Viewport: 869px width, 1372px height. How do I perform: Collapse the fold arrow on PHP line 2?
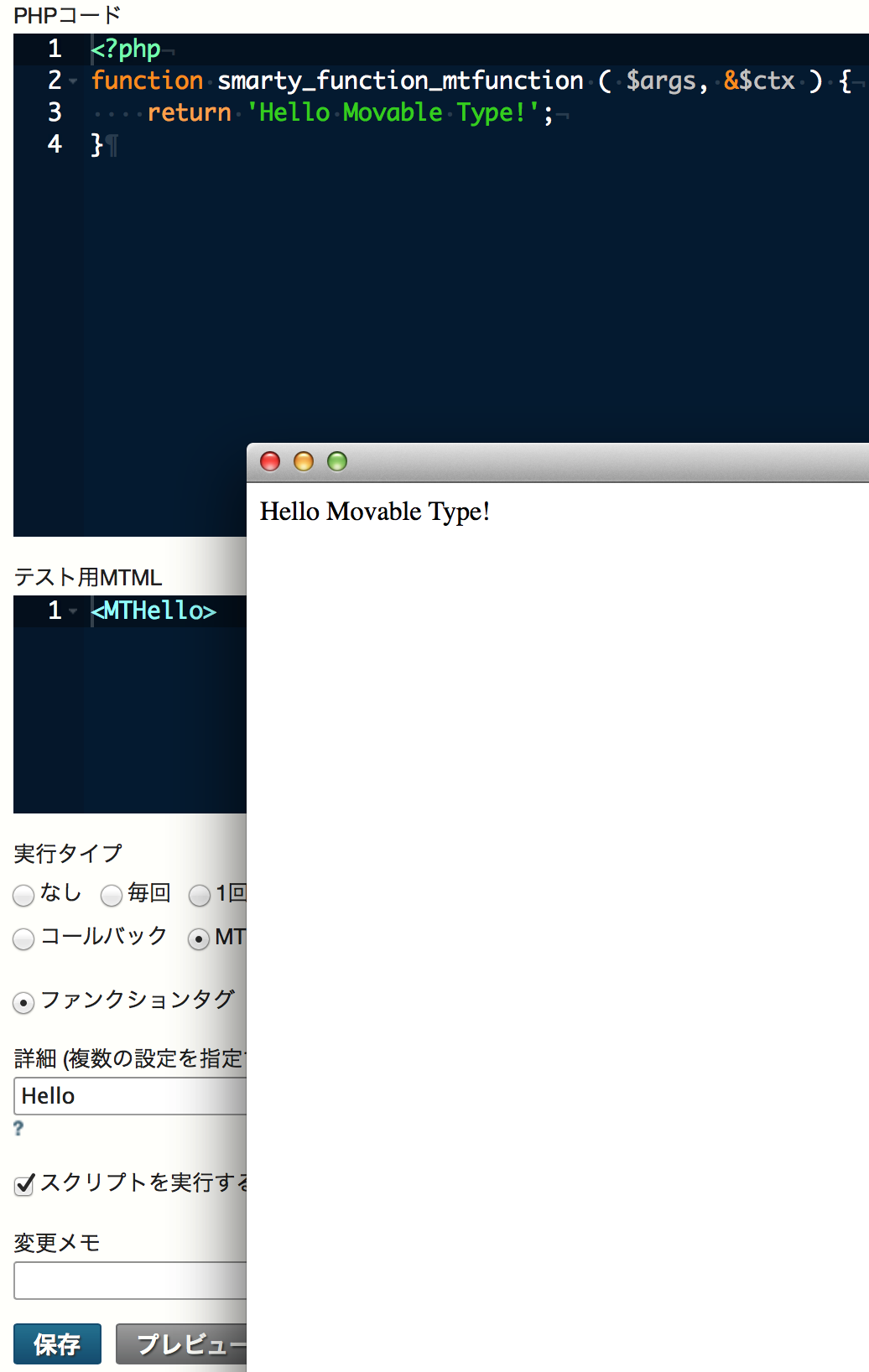(74, 81)
